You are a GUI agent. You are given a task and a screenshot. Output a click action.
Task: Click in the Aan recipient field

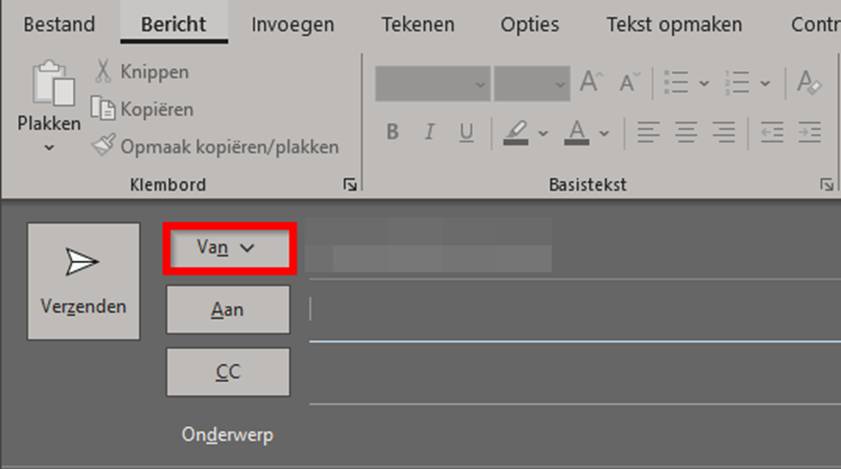tap(570, 310)
